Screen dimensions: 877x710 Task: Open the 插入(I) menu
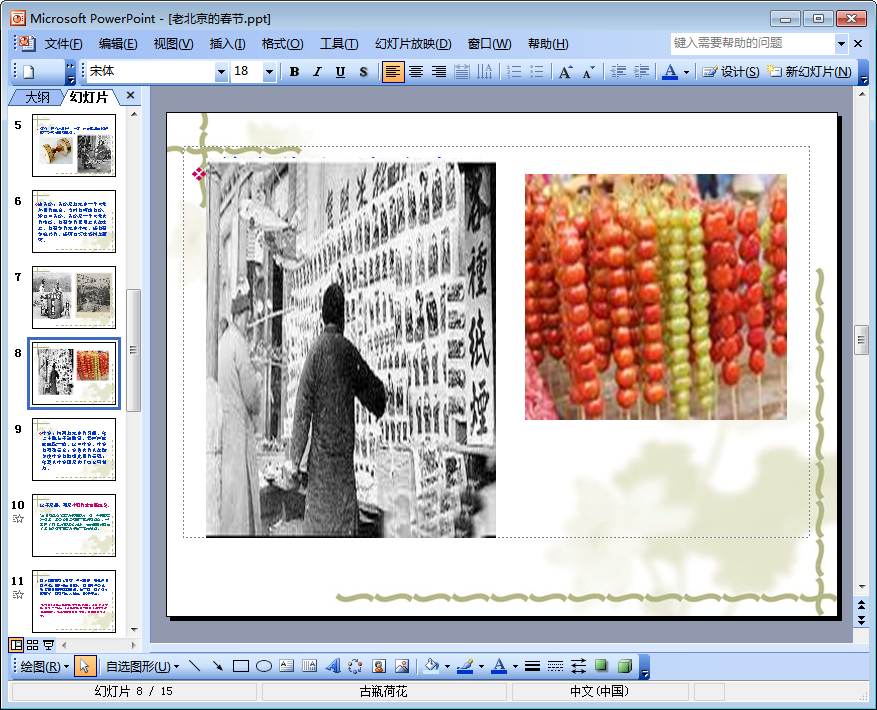click(227, 44)
